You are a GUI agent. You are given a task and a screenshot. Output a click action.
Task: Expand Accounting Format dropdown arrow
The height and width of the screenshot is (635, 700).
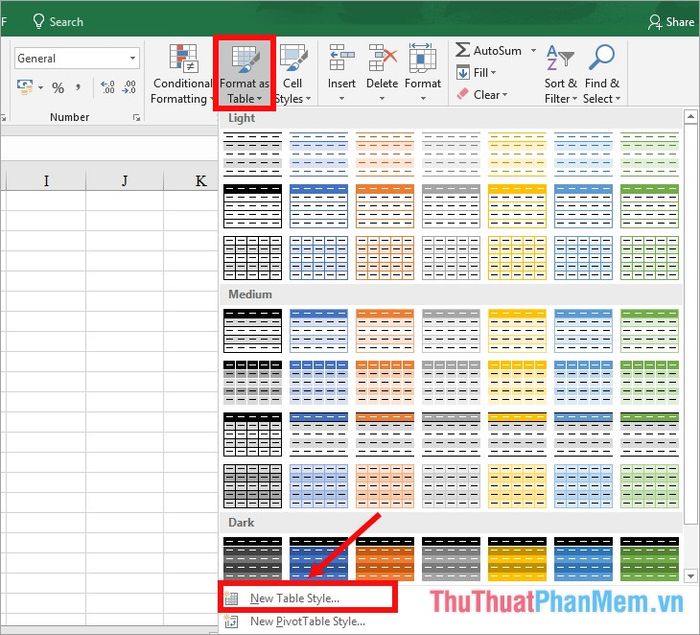41,87
